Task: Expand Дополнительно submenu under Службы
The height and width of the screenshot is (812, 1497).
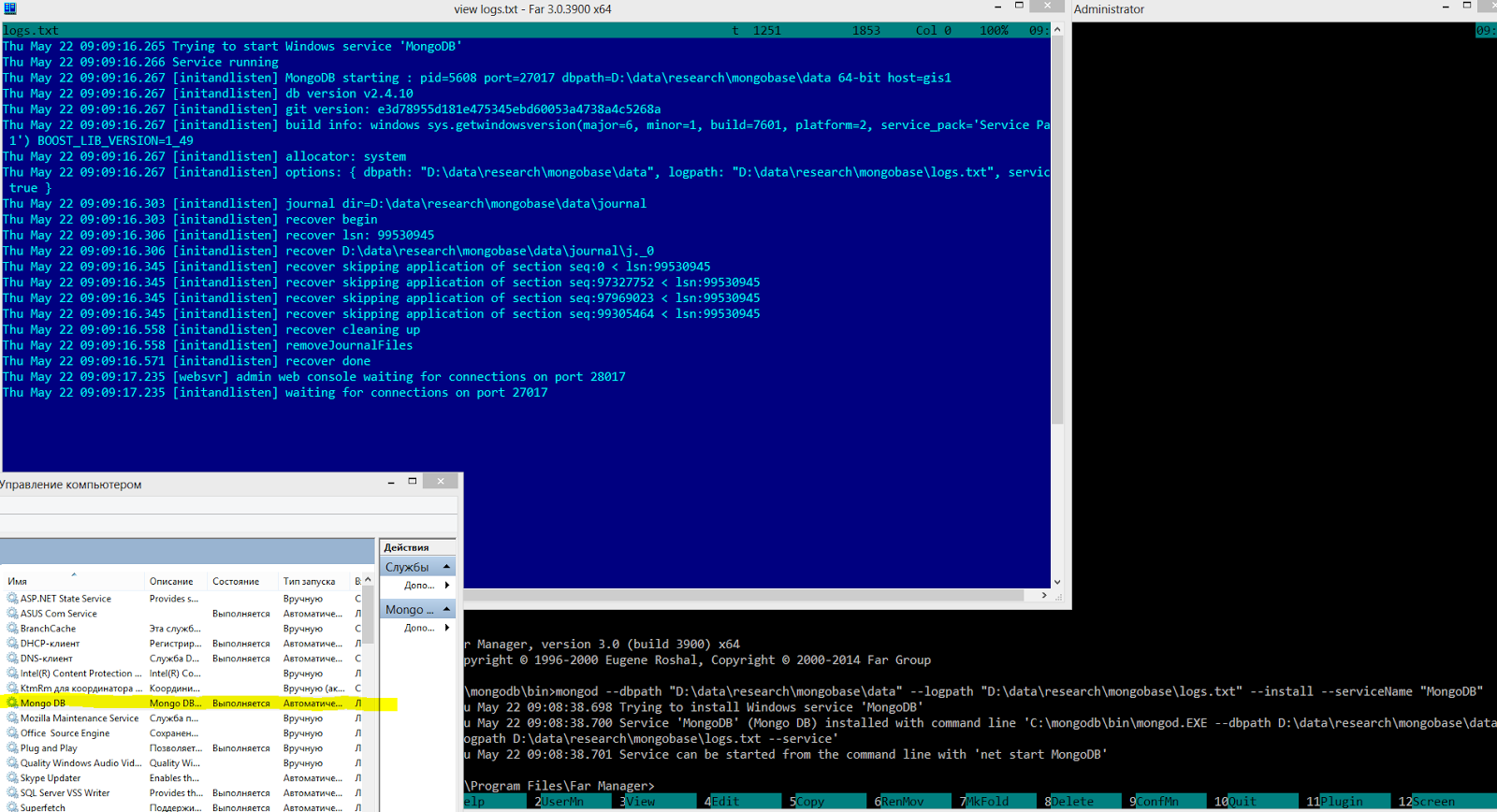Action: tap(447, 586)
